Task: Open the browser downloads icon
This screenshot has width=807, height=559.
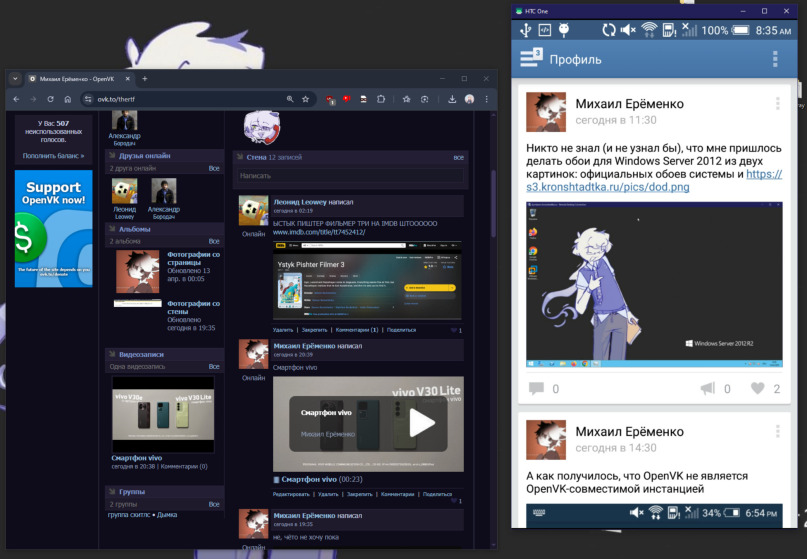Action: (452, 99)
